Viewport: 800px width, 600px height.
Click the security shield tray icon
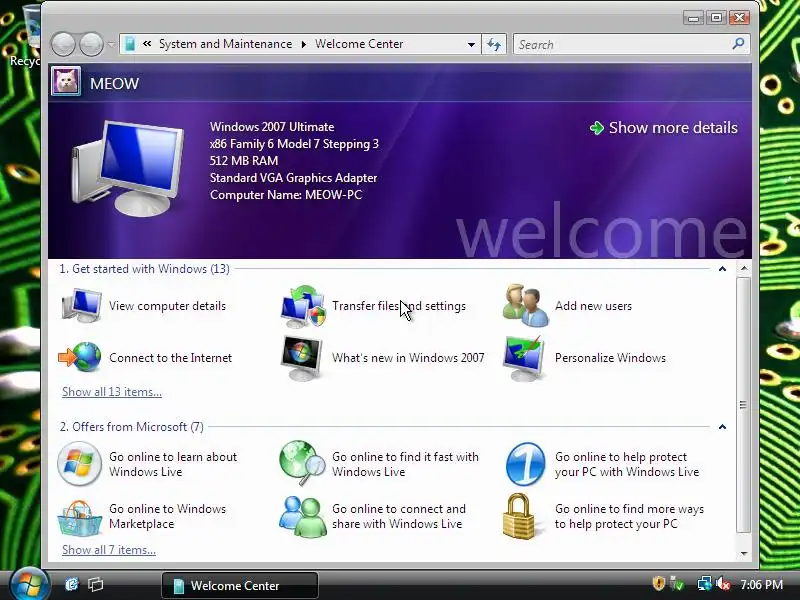point(659,583)
